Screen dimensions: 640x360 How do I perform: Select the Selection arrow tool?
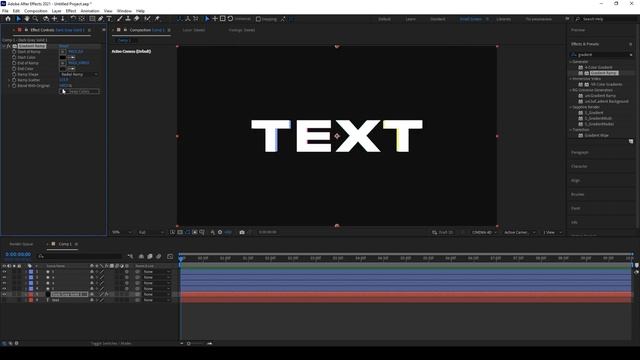click(18, 19)
